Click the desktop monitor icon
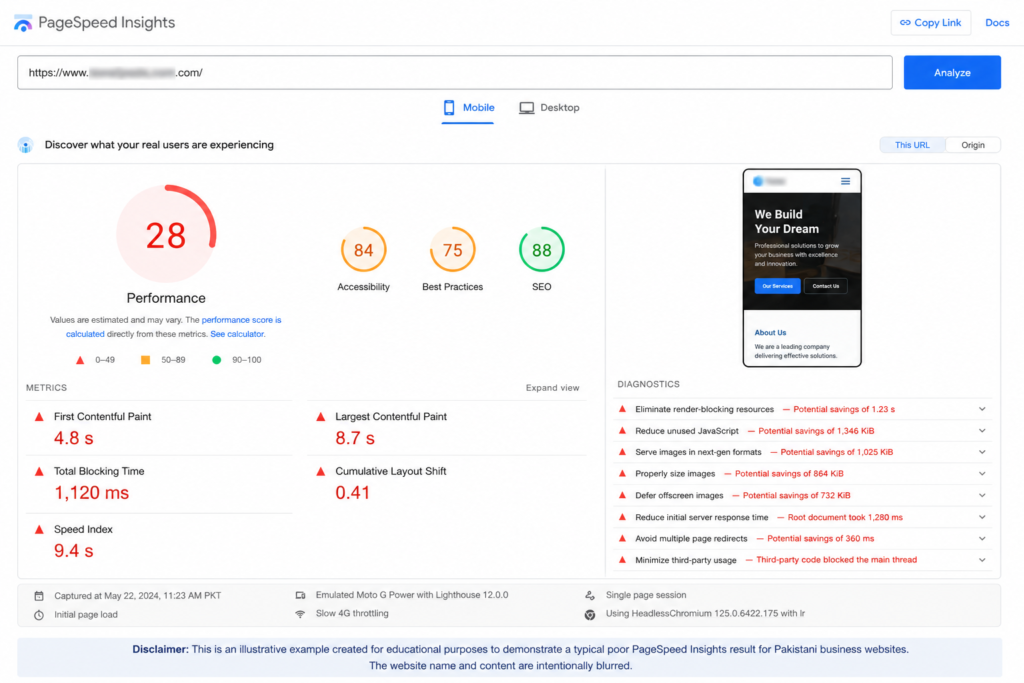Screen dimensions: 1024x683 526,108
